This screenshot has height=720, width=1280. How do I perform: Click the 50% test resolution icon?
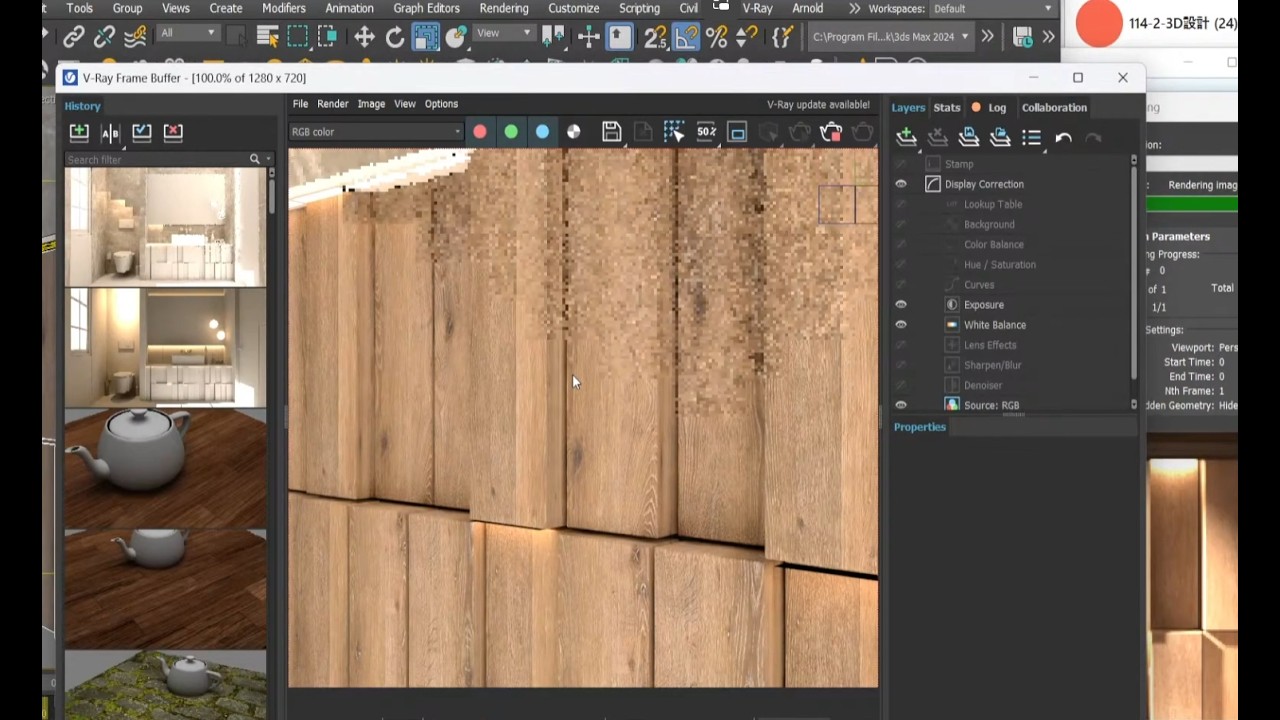[x=706, y=132]
